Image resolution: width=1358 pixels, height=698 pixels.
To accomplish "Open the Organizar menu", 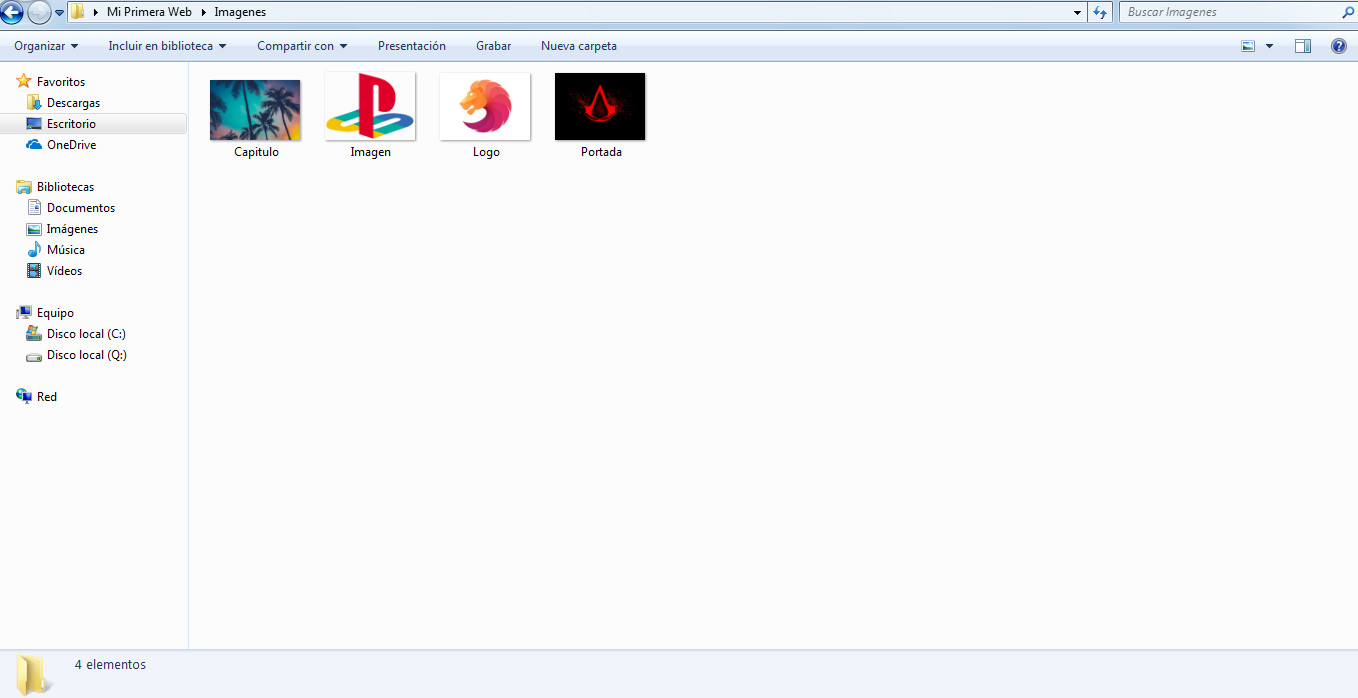I will click(x=46, y=46).
